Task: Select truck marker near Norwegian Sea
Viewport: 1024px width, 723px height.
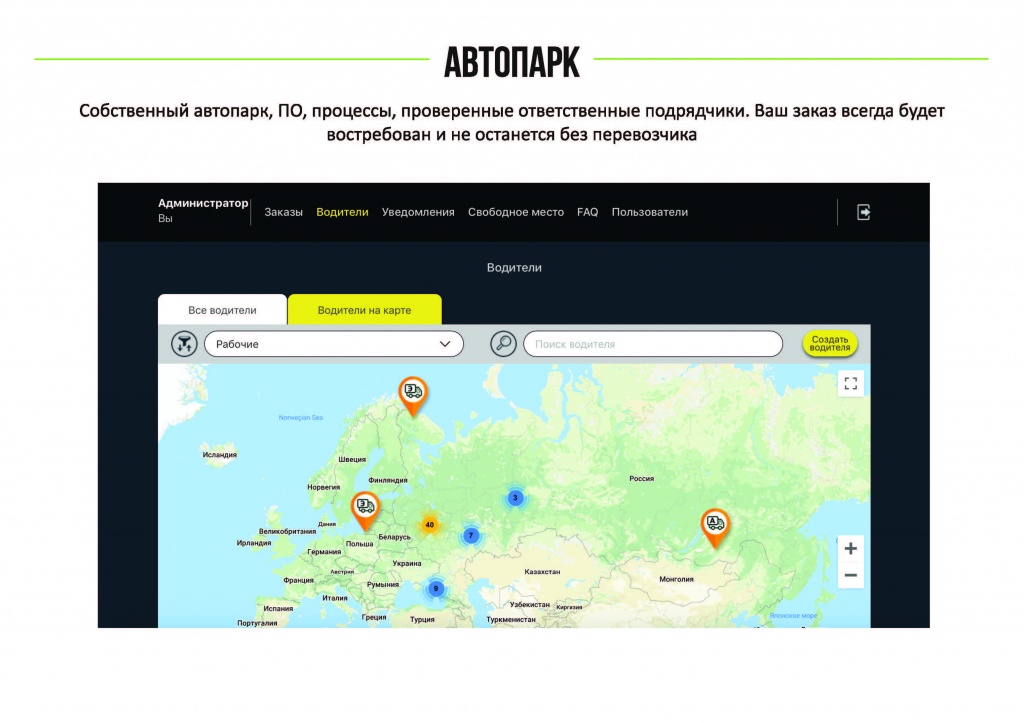Action: pyautogui.click(x=413, y=396)
